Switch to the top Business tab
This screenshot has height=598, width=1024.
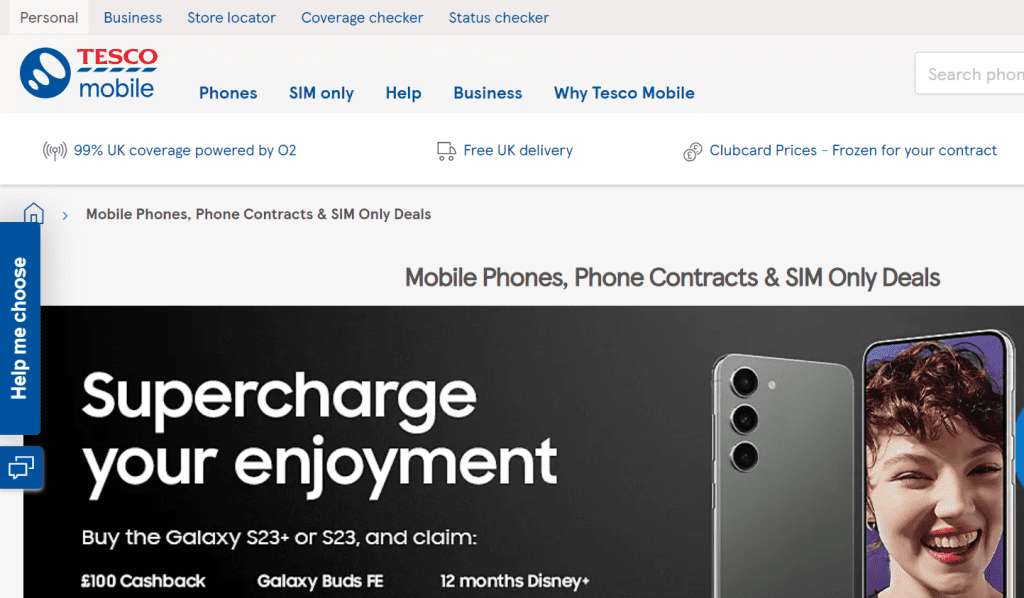coord(133,18)
